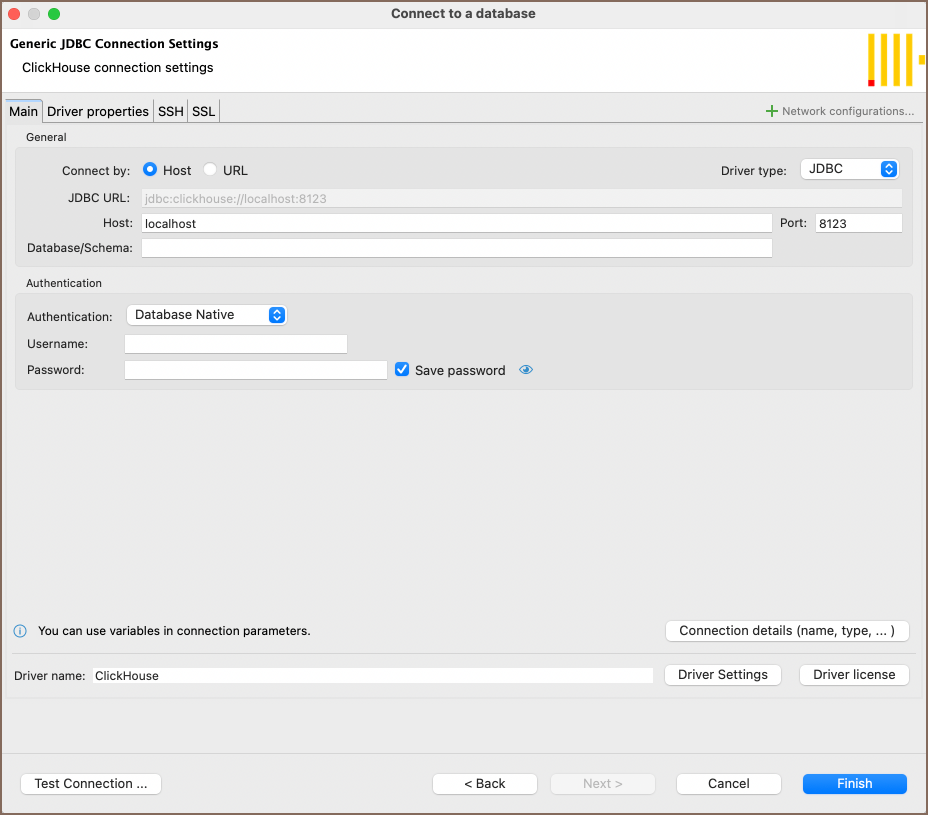This screenshot has height=815, width=928.
Task: Go to the SSL tab
Action: pos(203,111)
